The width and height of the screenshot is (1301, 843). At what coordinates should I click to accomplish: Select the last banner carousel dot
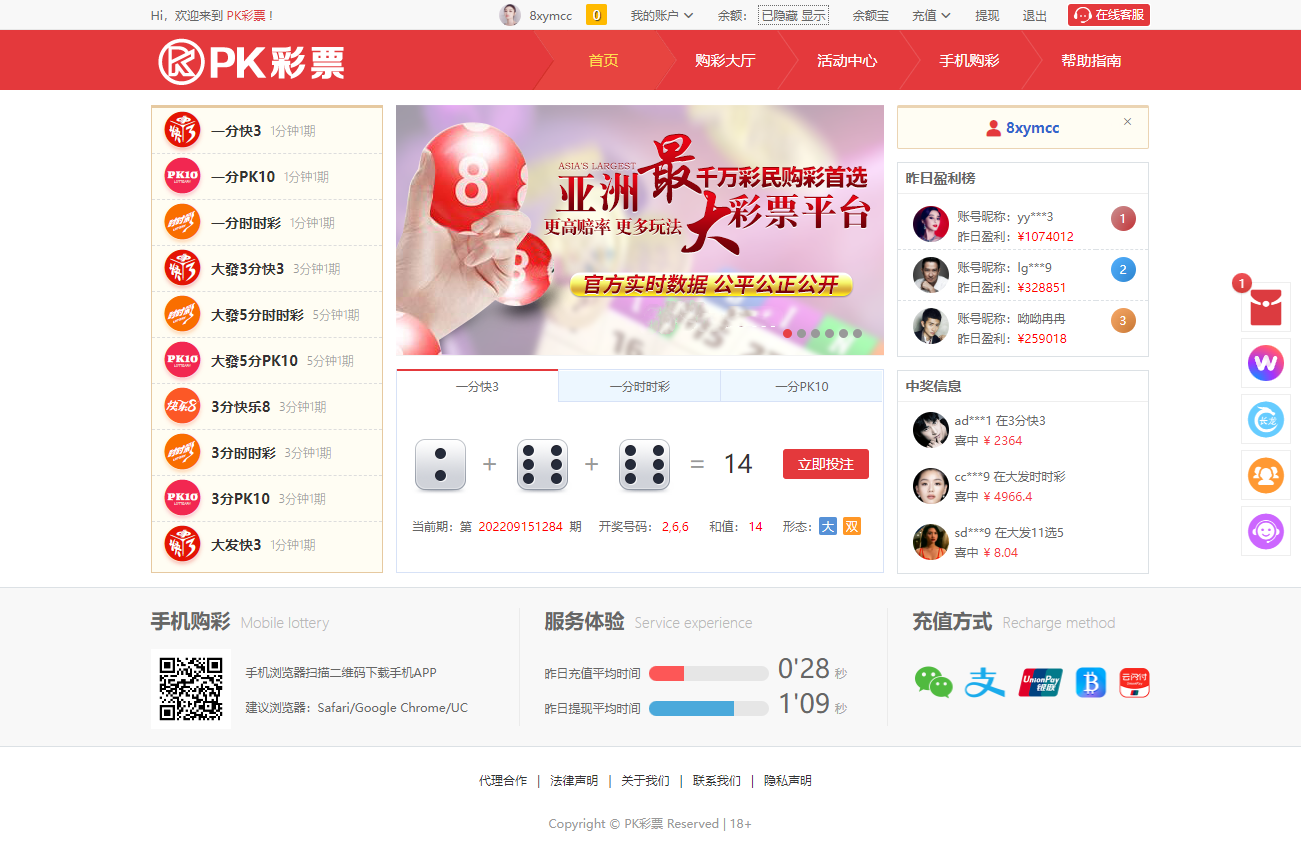coord(857,334)
